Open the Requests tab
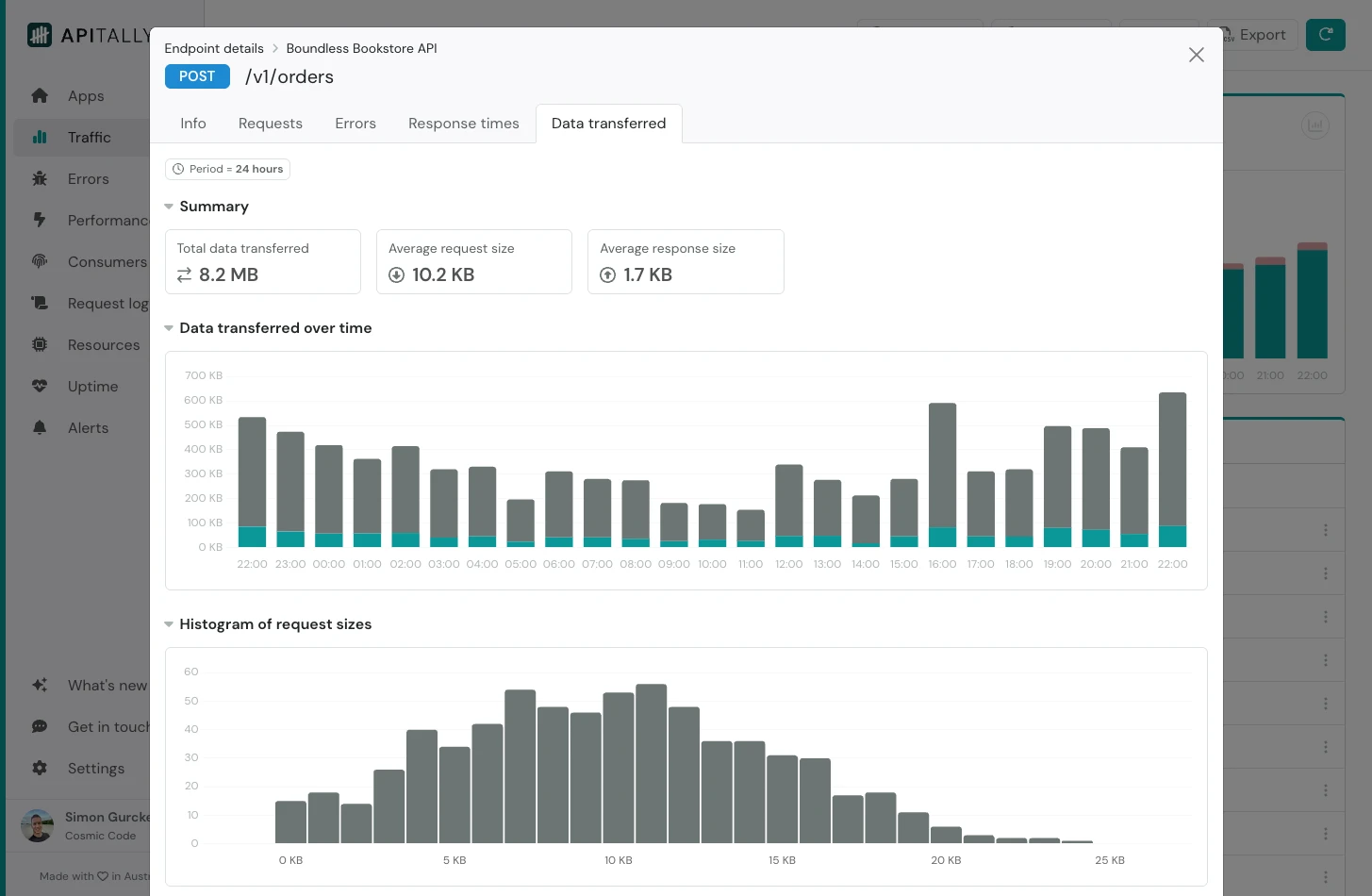 tap(270, 124)
